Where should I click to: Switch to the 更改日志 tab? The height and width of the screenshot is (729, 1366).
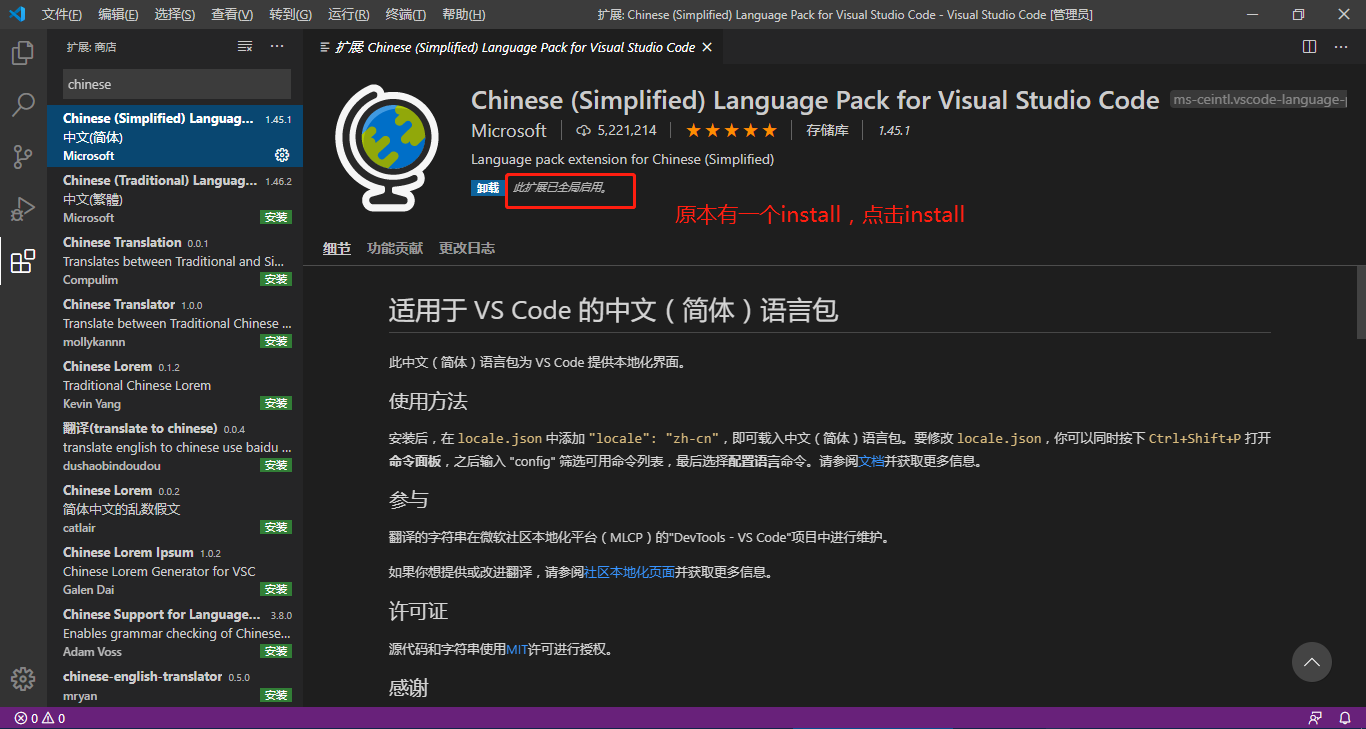[x=466, y=248]
